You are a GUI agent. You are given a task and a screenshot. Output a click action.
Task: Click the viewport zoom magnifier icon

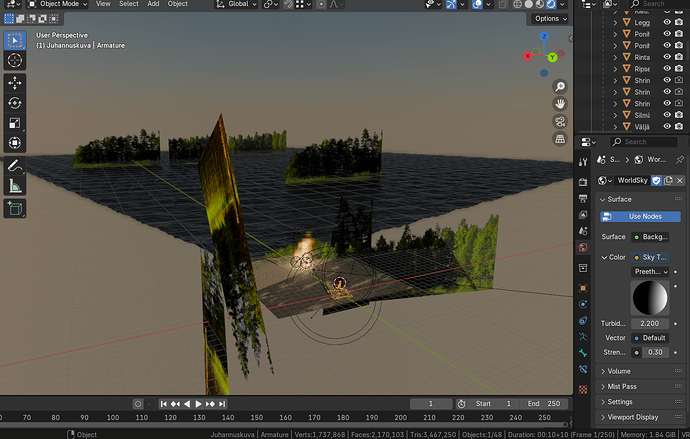coord(560,87)
